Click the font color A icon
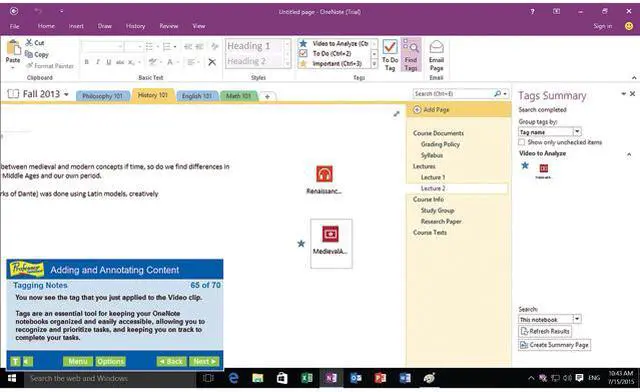 (170, 62)
